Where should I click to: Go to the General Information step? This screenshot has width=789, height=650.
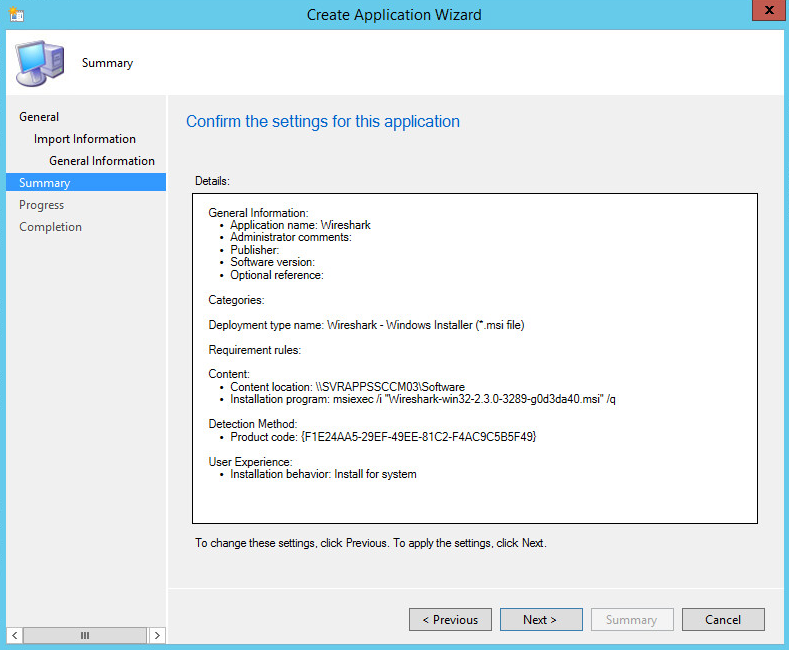tap(102, 161)
